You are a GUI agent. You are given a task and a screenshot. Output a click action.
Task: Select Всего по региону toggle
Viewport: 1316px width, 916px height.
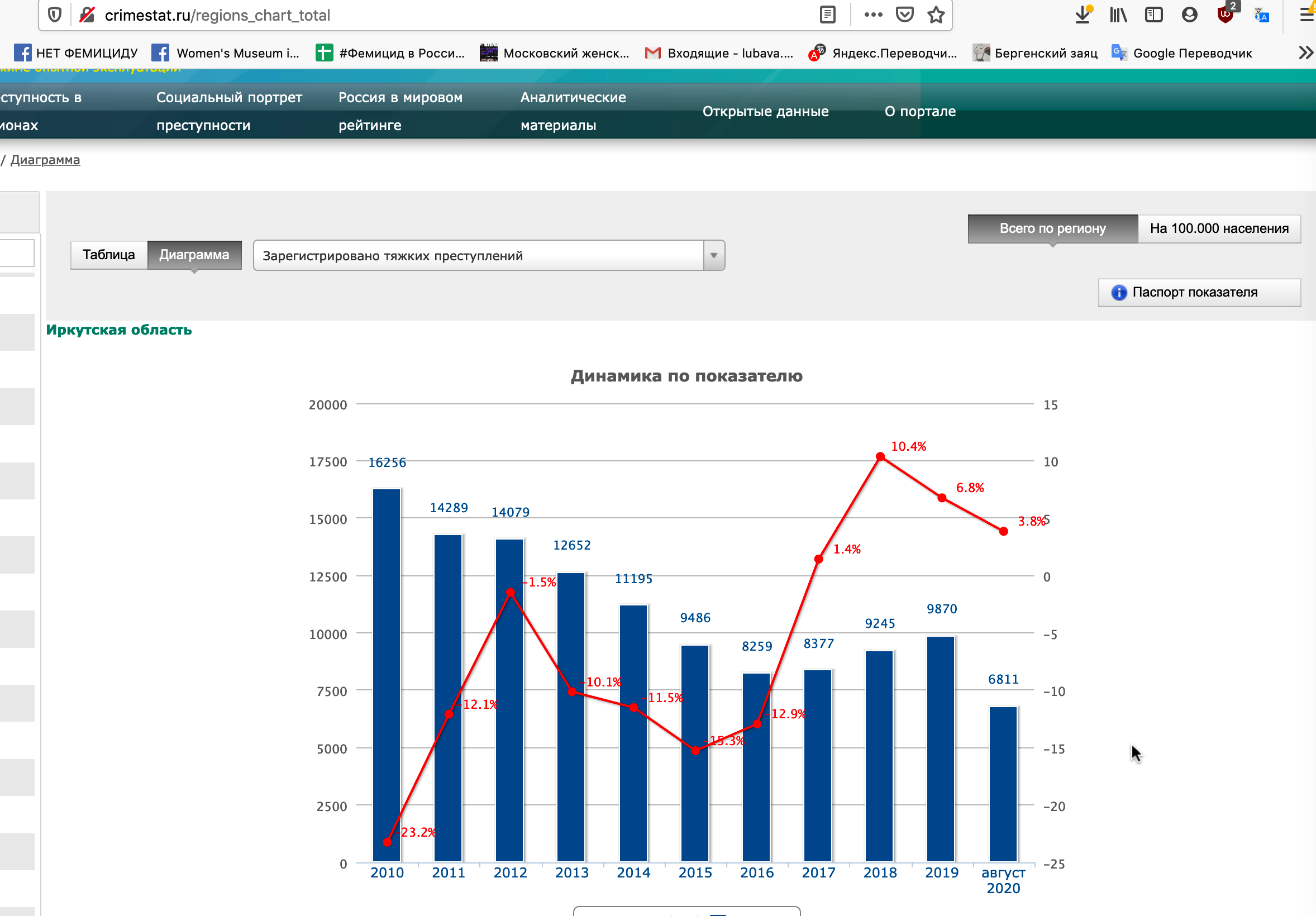[x=1052, y=228]
